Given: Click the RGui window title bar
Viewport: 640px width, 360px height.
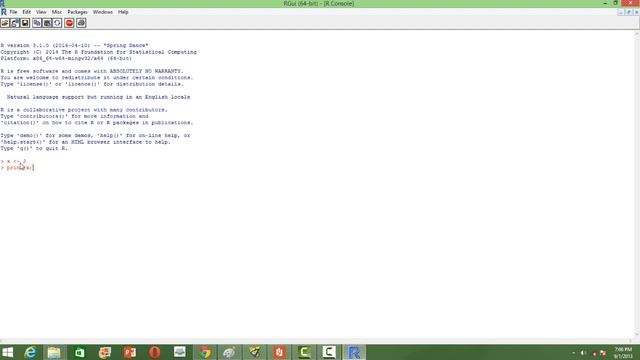Looking at the screenshot, I should (x=319, y=4).
